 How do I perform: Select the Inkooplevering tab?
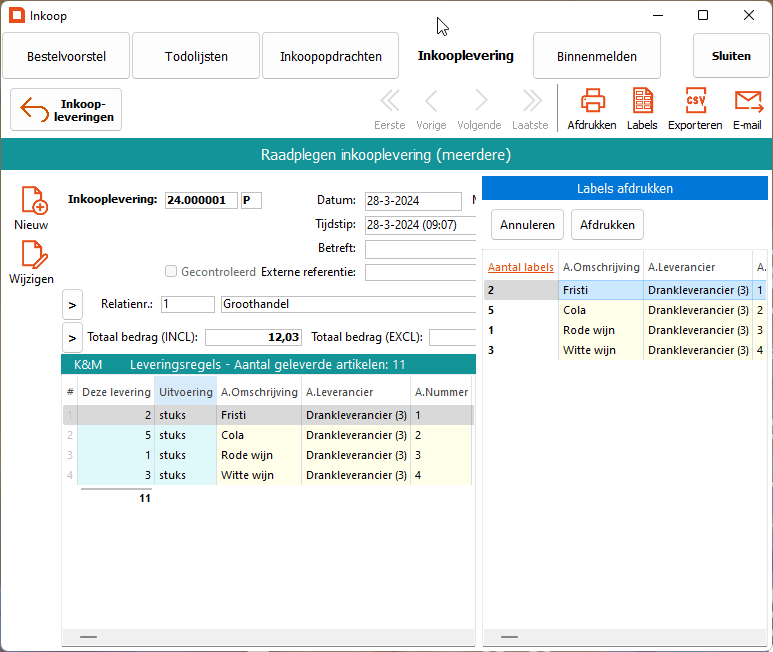point(465,56)
